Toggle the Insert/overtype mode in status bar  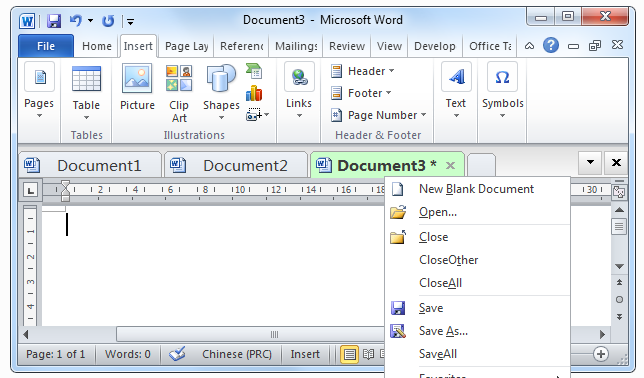[305, 354]
